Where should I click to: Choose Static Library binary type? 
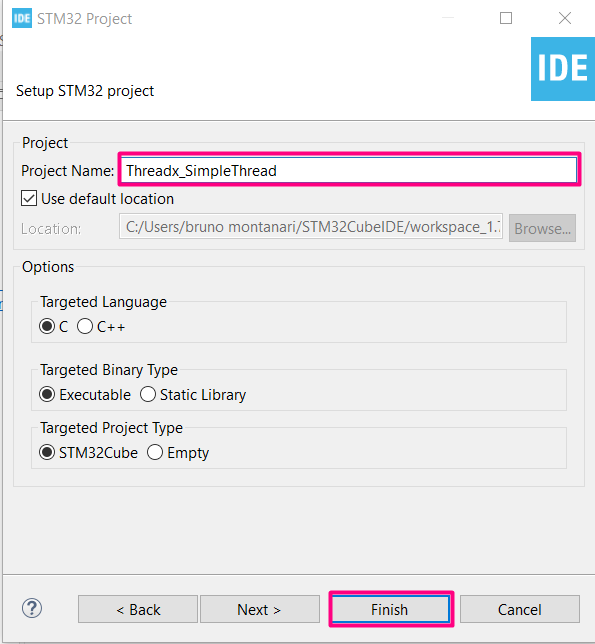coord(148,395)
